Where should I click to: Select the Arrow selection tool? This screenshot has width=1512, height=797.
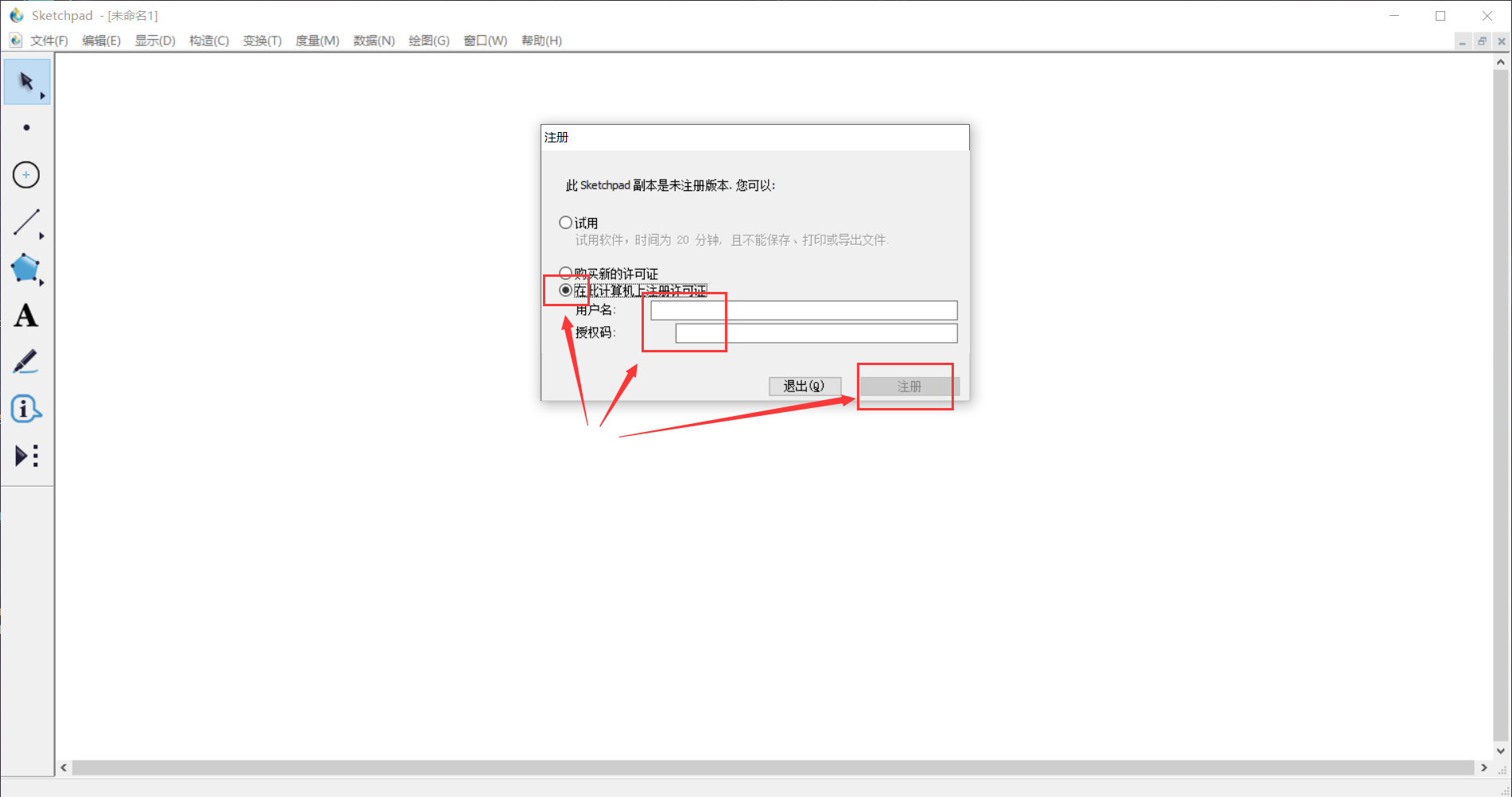coord(25,81)
